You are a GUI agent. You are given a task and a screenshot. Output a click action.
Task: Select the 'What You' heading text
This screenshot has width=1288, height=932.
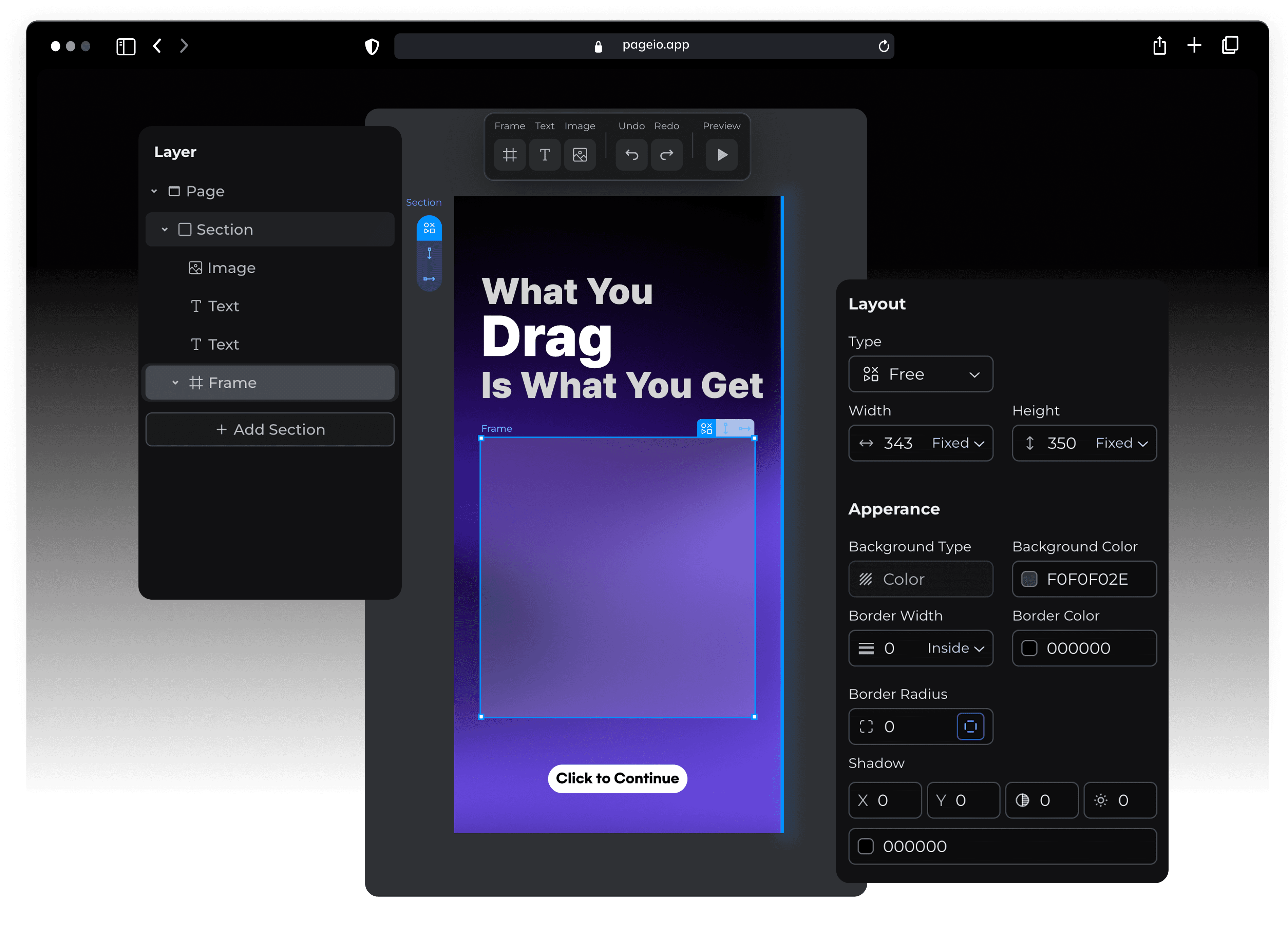pyautogui.click(x=567, y=291)
